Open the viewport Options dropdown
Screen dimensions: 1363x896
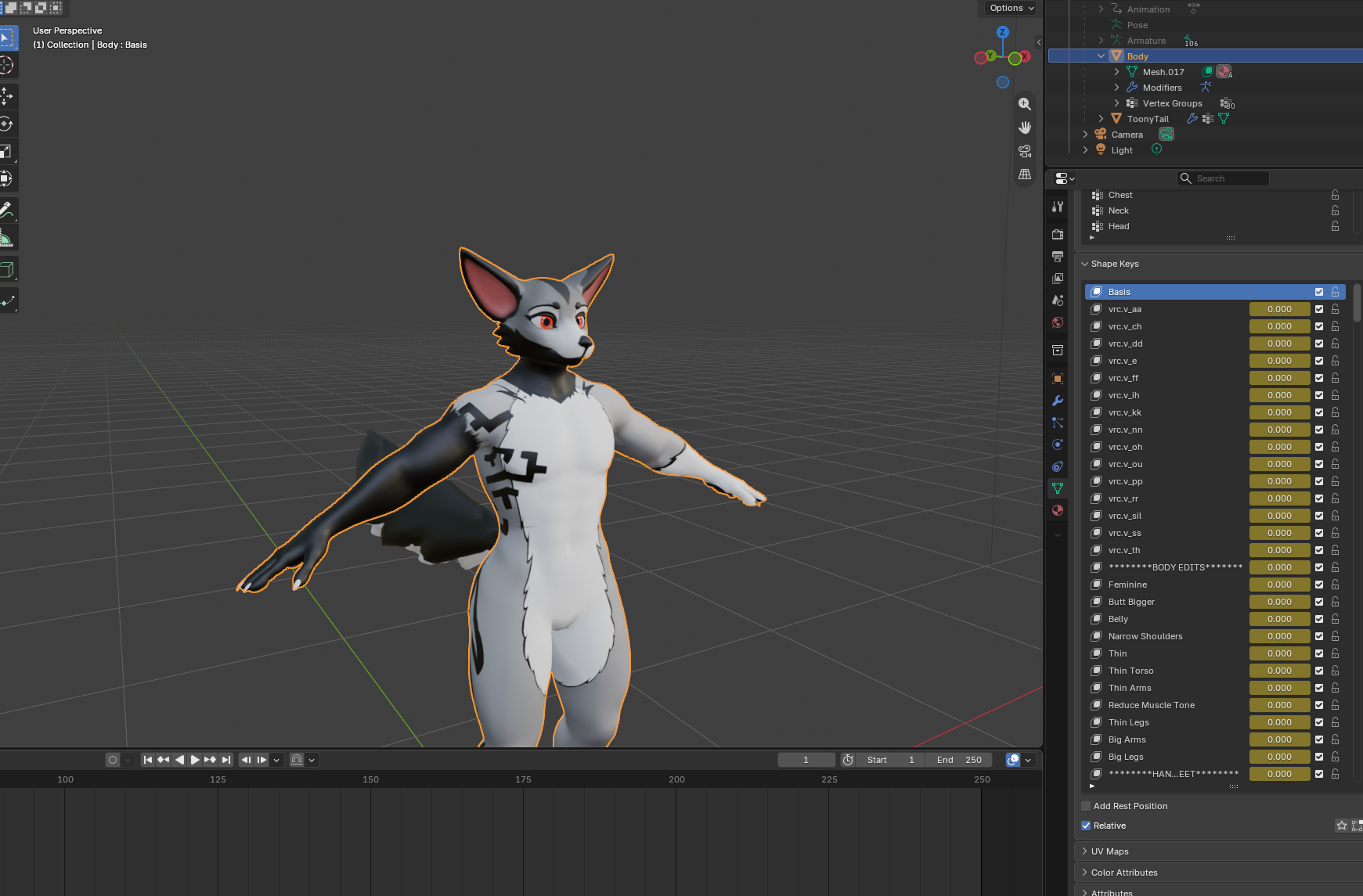coord(1011,8)
